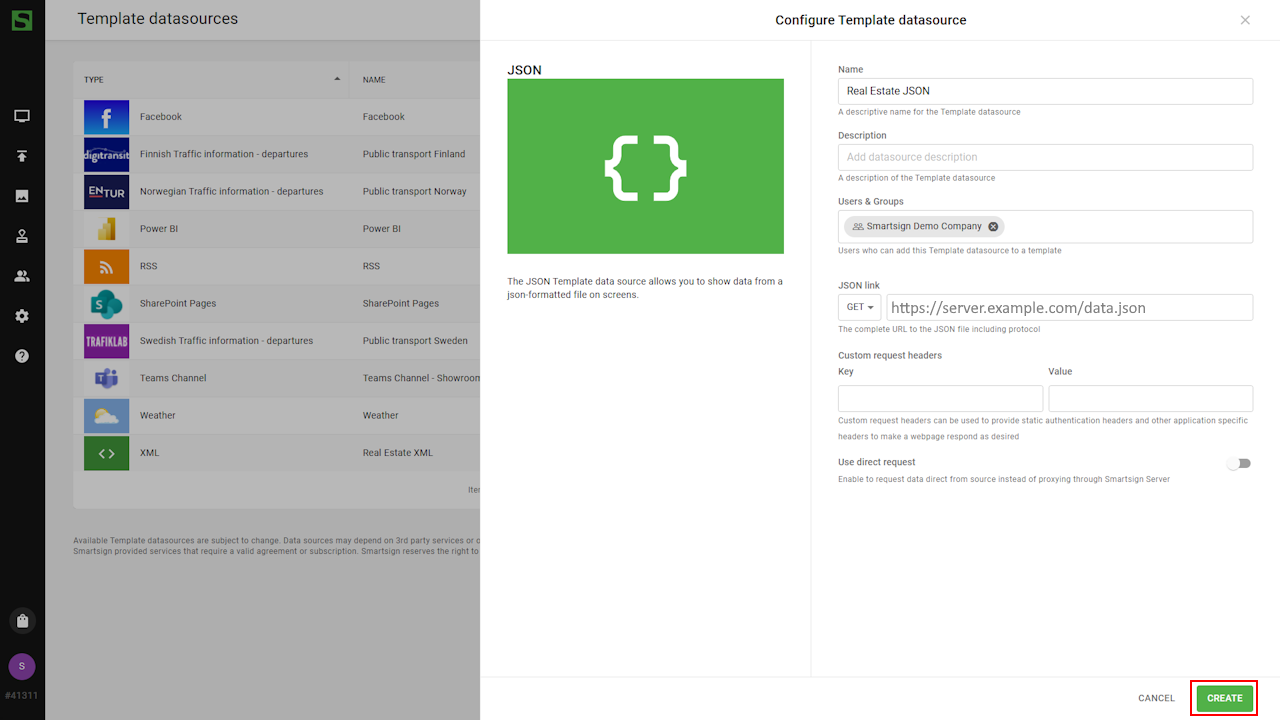Sort the table by the TYPE column arrow
The width and height of the screenshot is (1280, 720).
[x=337, y=79]
